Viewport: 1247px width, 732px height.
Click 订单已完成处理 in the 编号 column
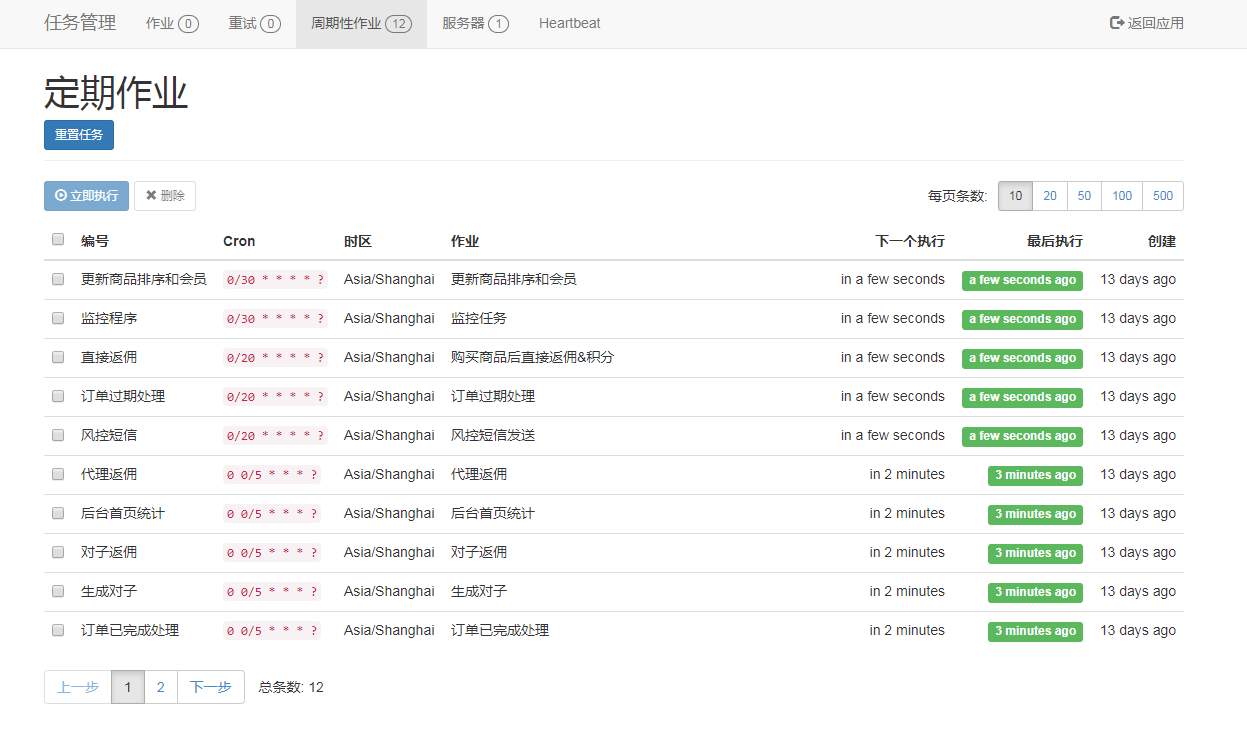coord(130,630)
